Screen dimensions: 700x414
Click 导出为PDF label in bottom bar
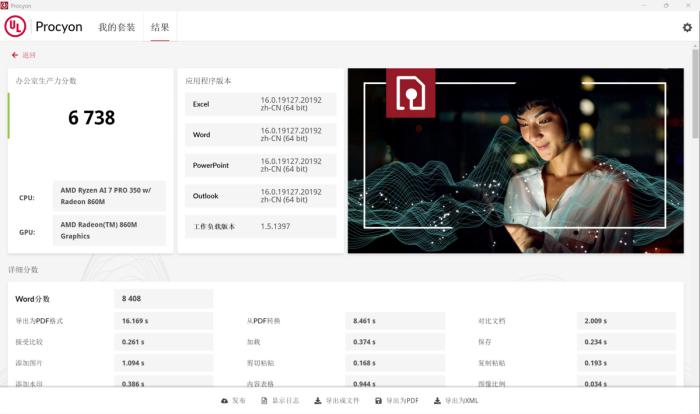pyautogui.click(x=403, y=401)
